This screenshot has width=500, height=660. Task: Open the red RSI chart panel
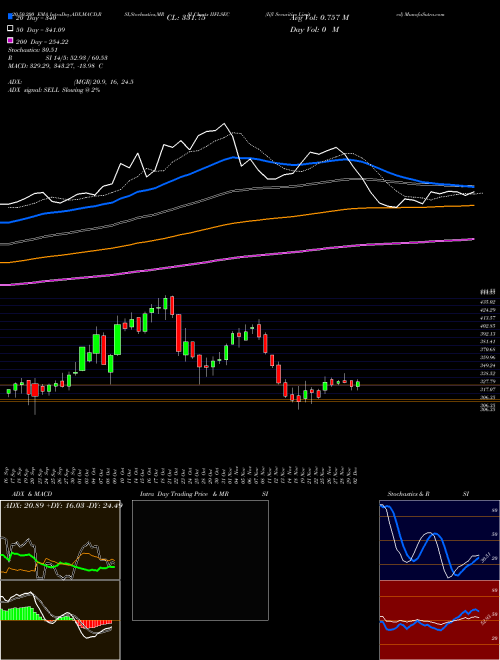[x=439, y=620]
